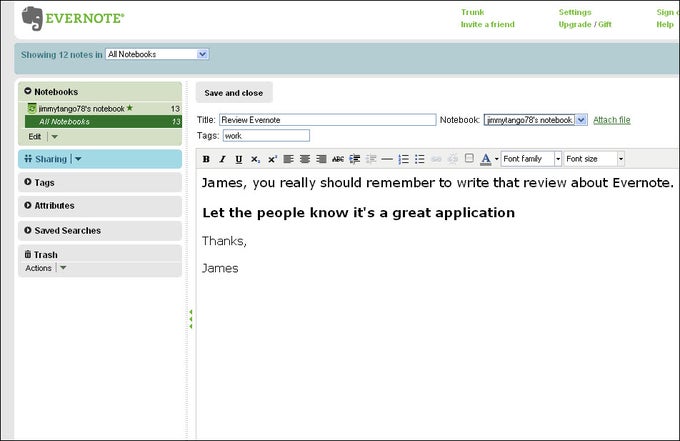The width and height of the screenshot is (680, 441).
Task: Open the text color dropdown arrow
Action: (497, 159)
